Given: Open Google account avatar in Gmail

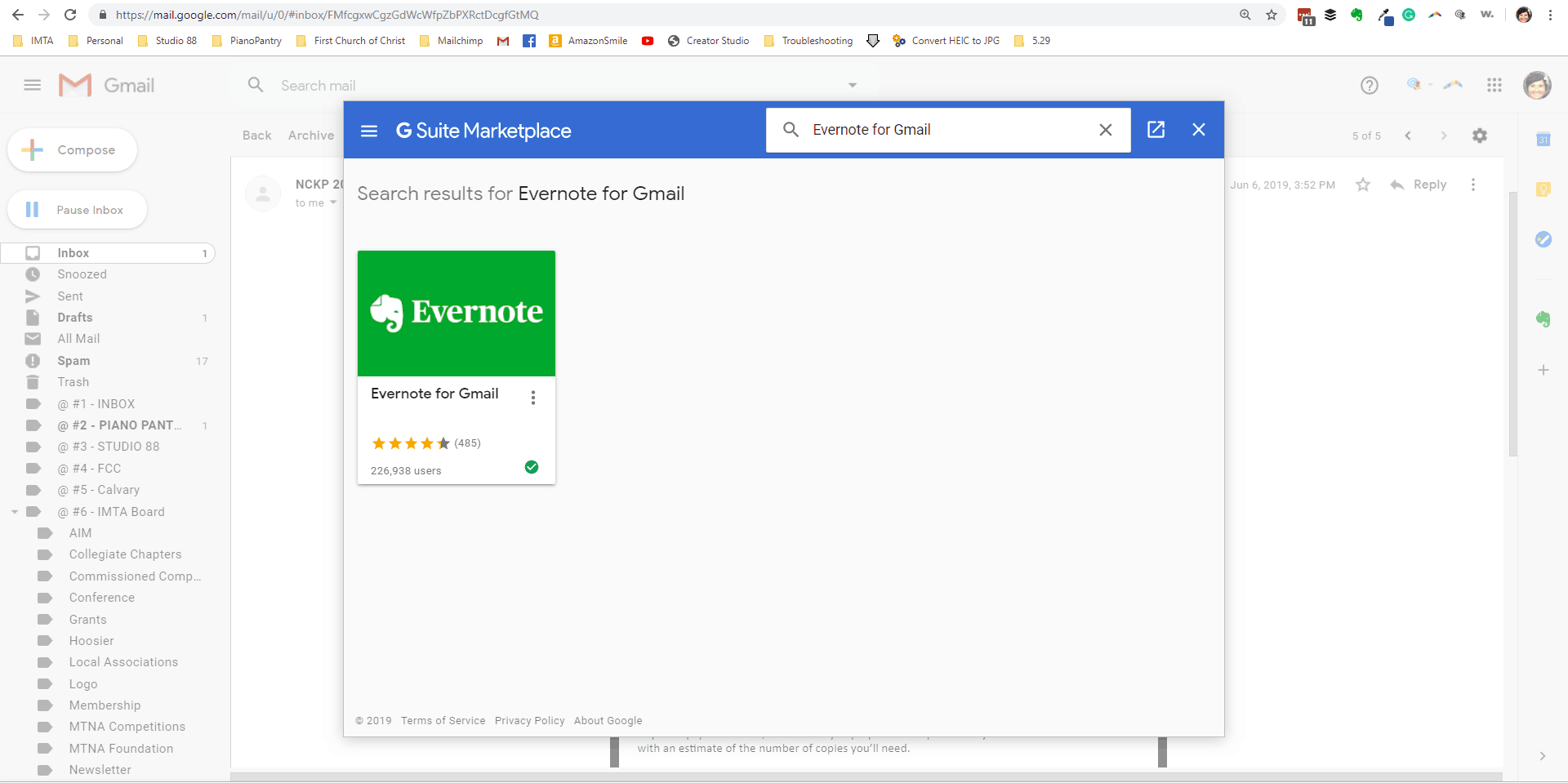Looking at the screenshot, I should click(1537, 85).
